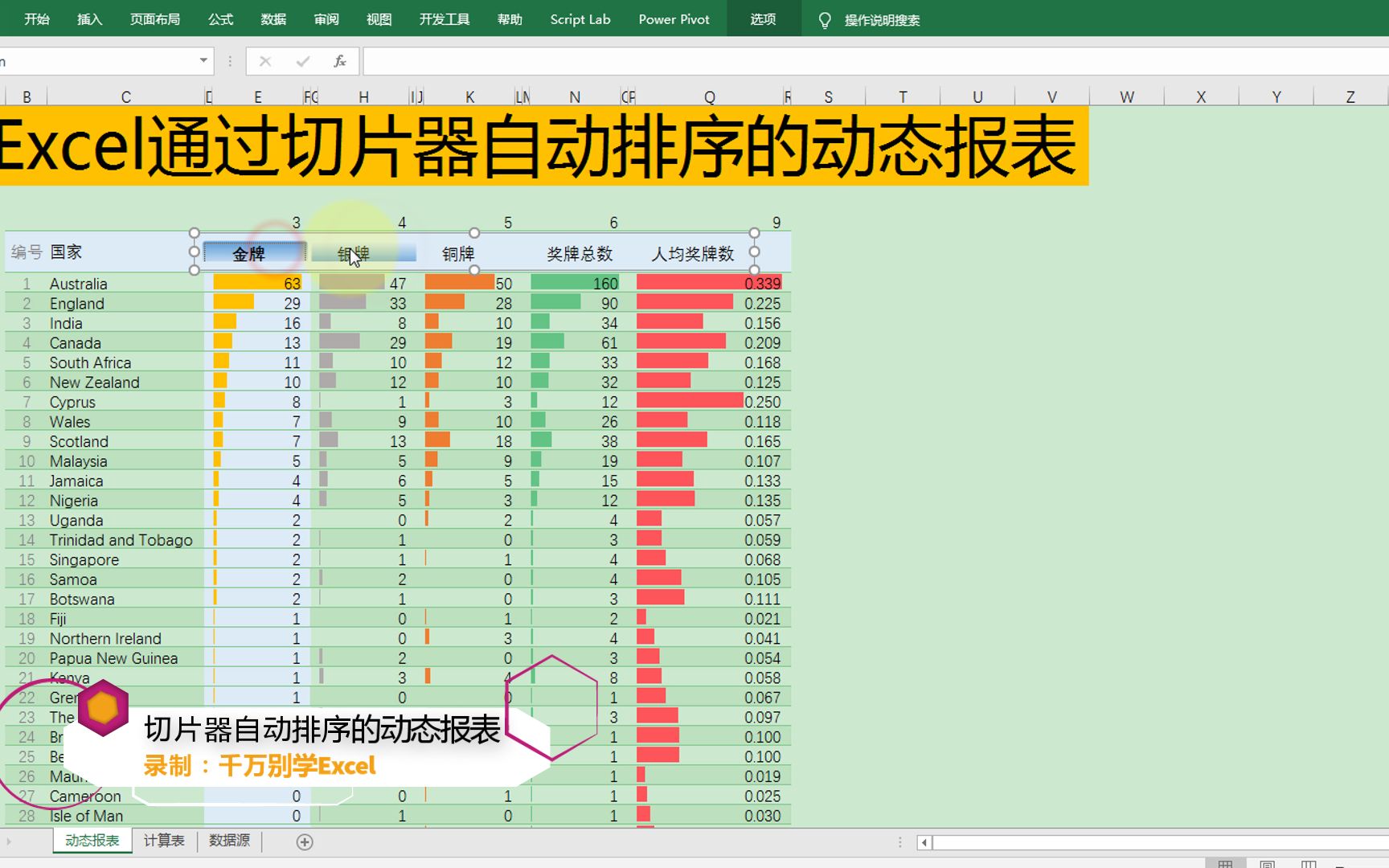Click slicer top-left resize handle
The image size is (1389, 868).
click(195, 233)
